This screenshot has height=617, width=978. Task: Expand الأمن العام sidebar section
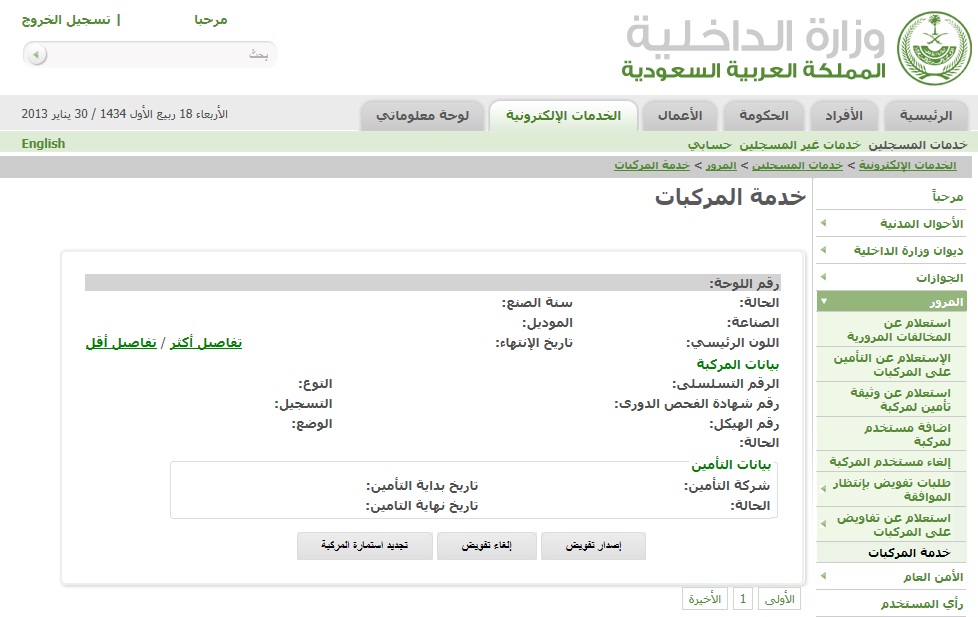click(x=891, y=577)
